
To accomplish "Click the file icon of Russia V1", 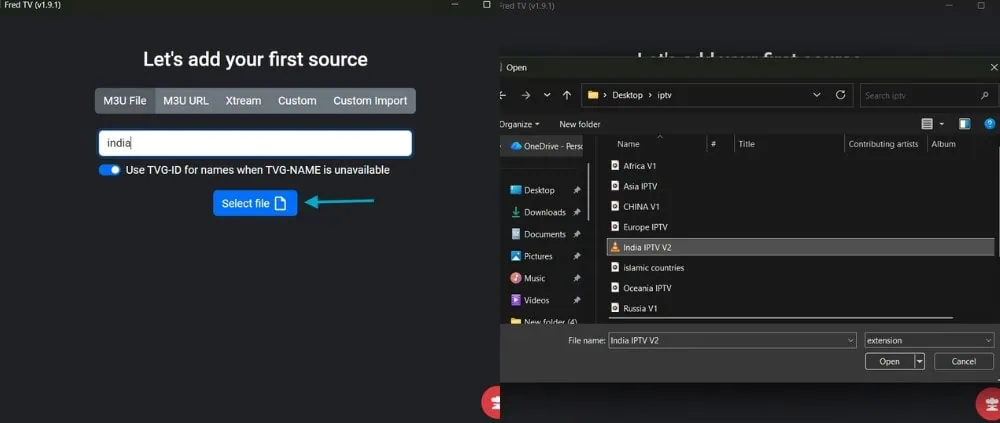I will (x=615, y=308).
